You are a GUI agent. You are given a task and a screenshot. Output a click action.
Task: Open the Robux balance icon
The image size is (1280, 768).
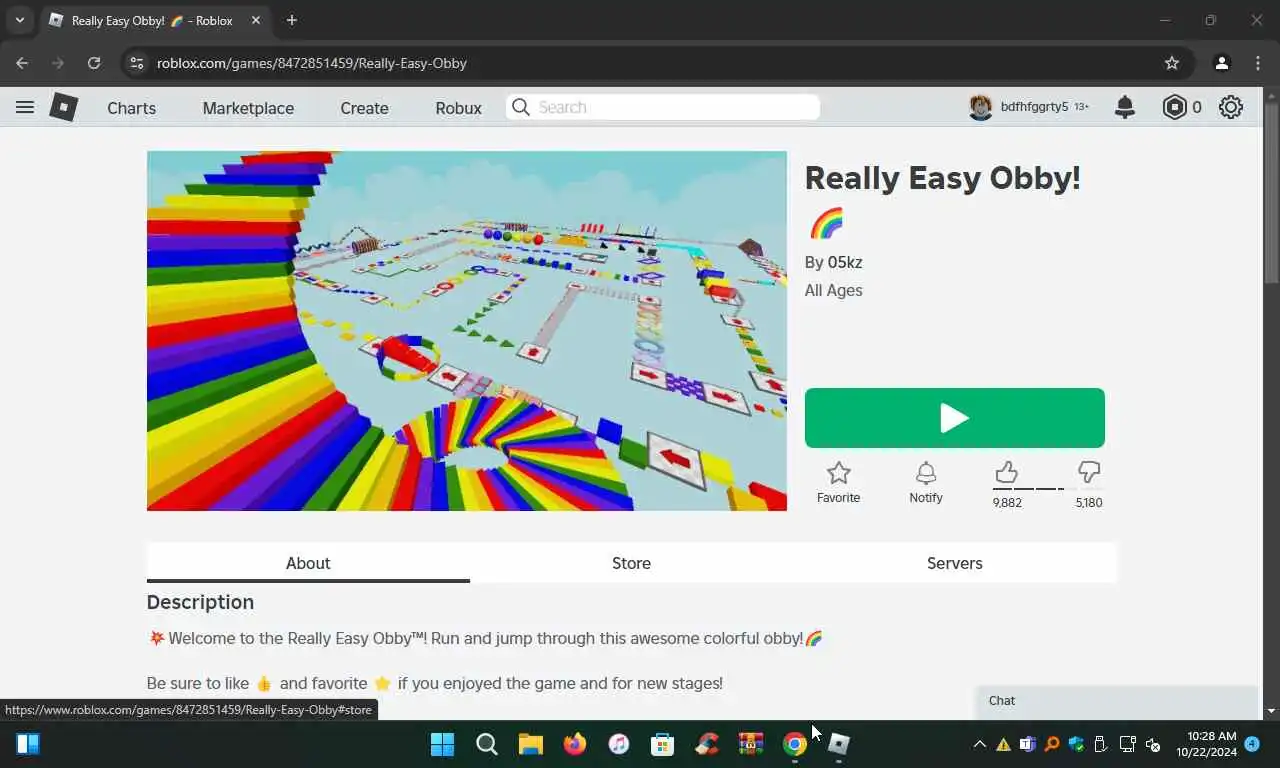point(1174,107)
